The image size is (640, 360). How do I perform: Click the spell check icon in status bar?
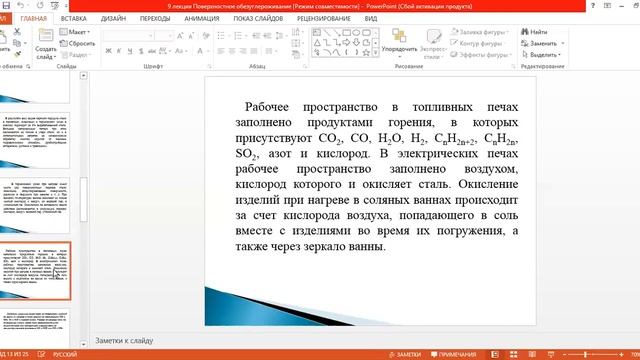tap(41, 354)
